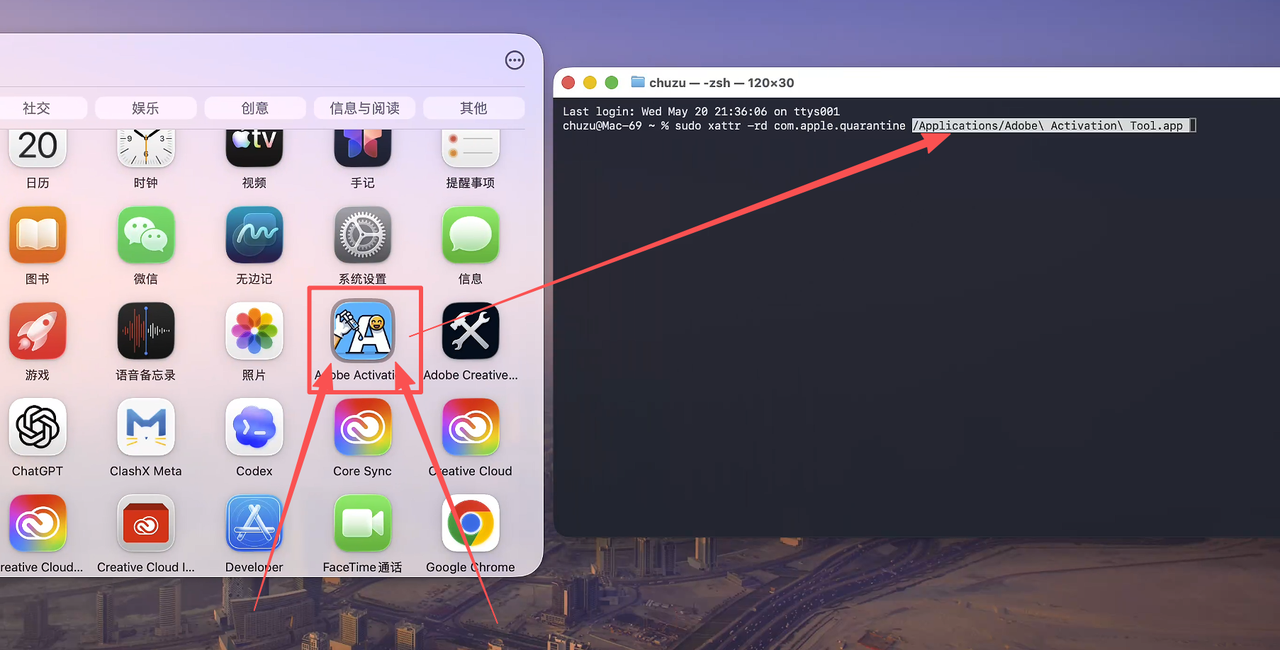Open the Games (游戏) rocket icon
The width and height of the screenshot is (1280, 650).
click(38, 331)
